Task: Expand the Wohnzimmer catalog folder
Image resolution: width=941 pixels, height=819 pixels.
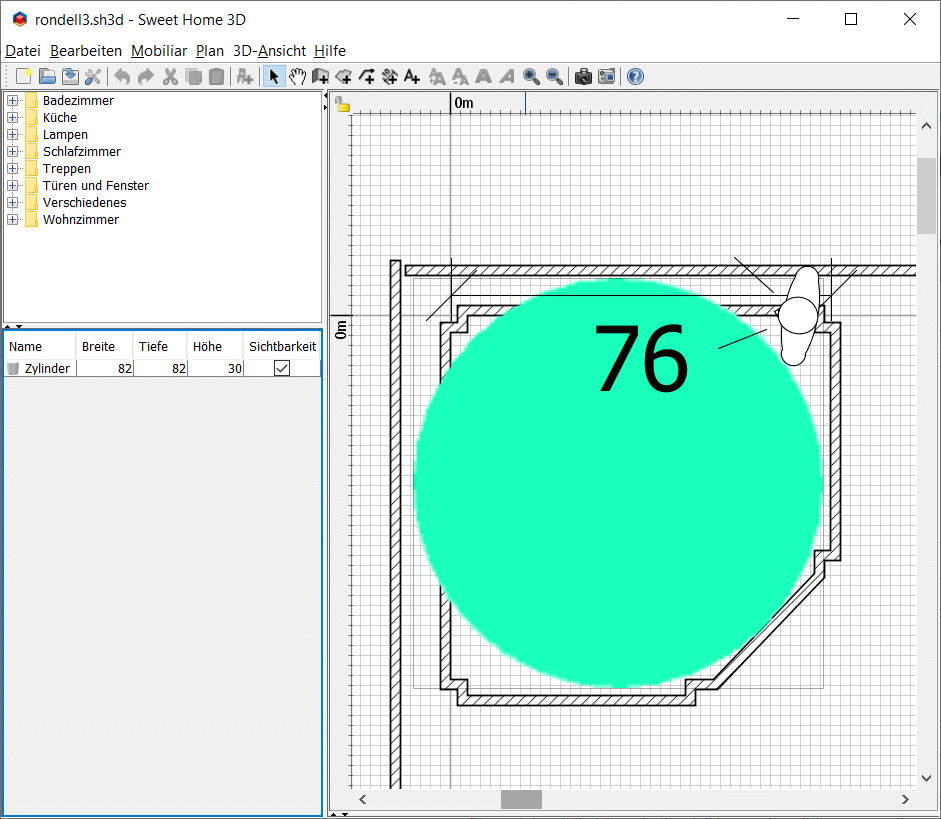Action: click(13, 220)
